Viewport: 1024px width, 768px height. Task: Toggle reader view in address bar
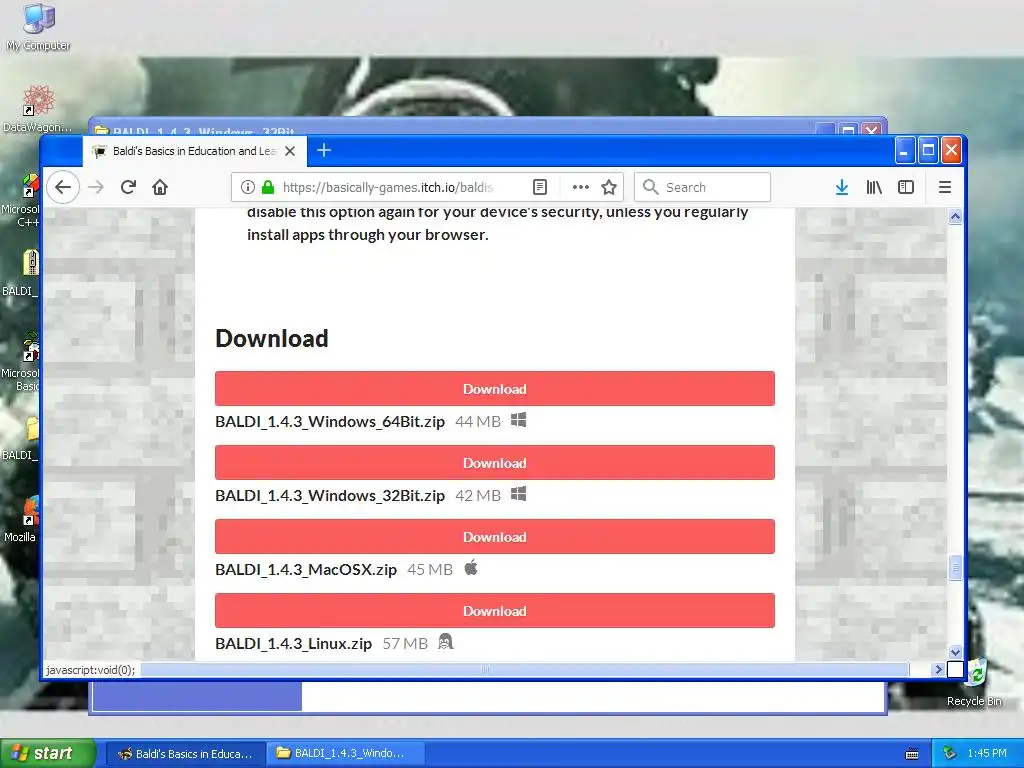(540, 187)
